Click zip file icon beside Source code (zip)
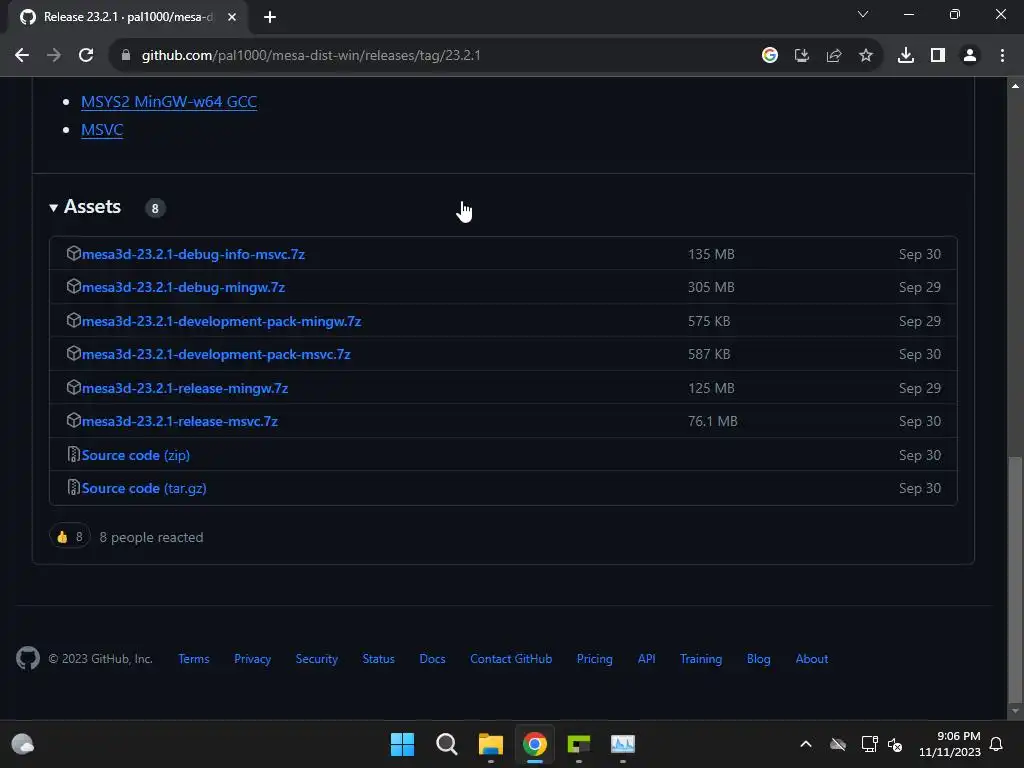Viewport: 1024px width, 768px height. point(73,455)
